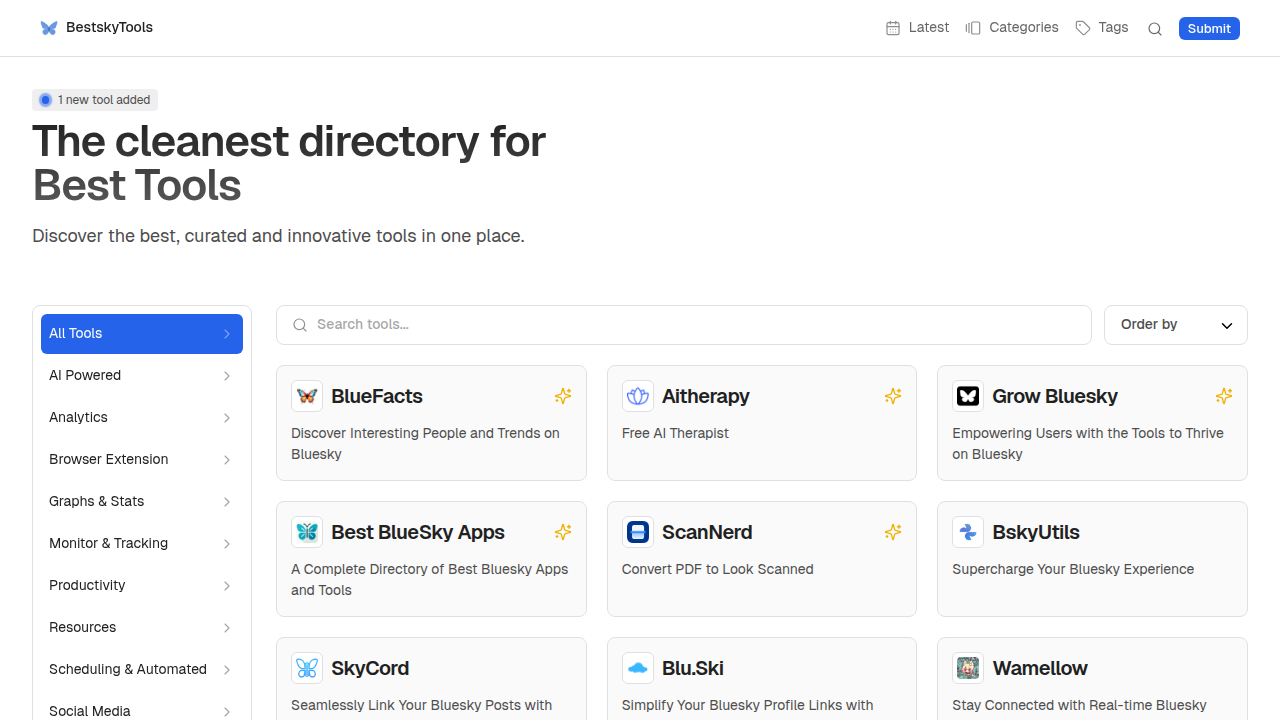This screenshot has width=1280, height=720.
Task: Open the Best BlueSky Apps card title
Action: 418,532
